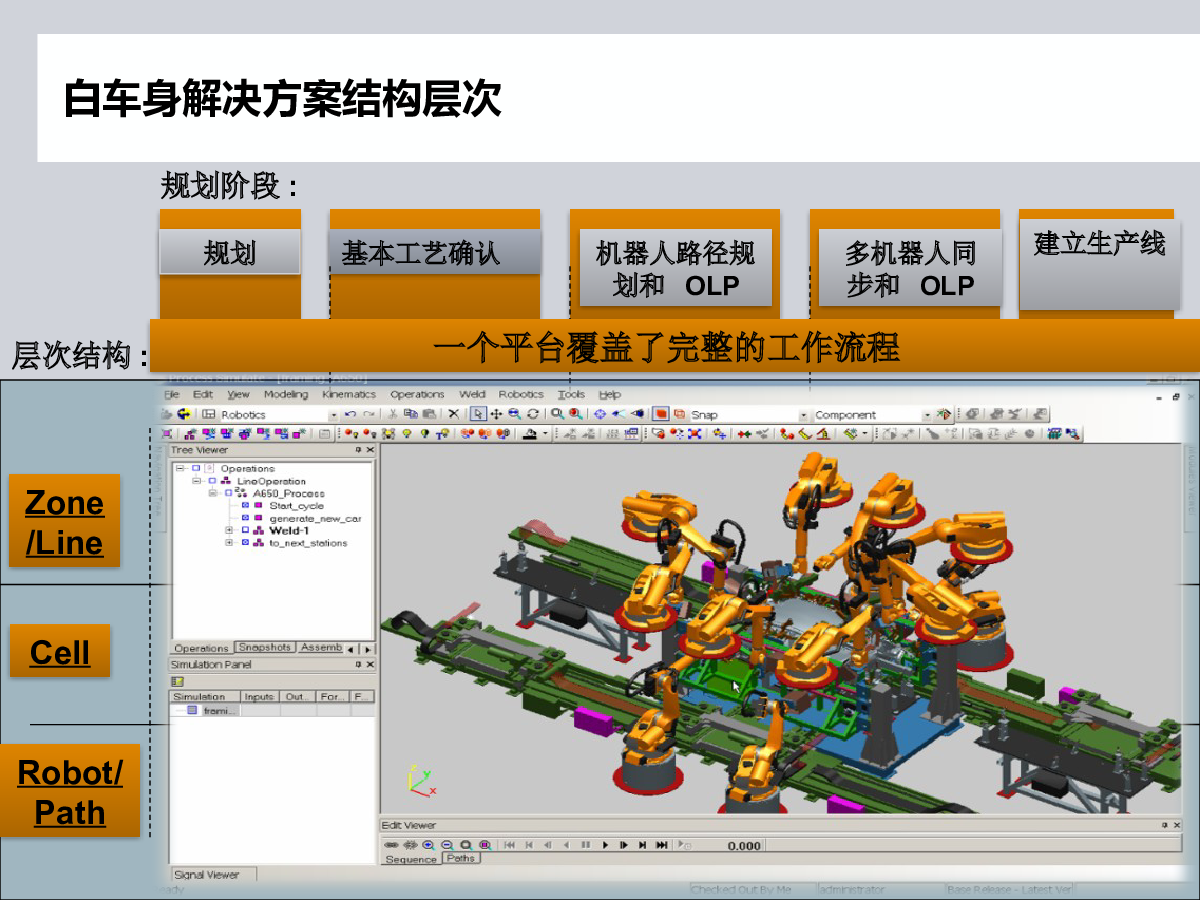The image size is (1200, 900).
Task: Click the Delete X icon in toolbar
Action: pos(454,414)
